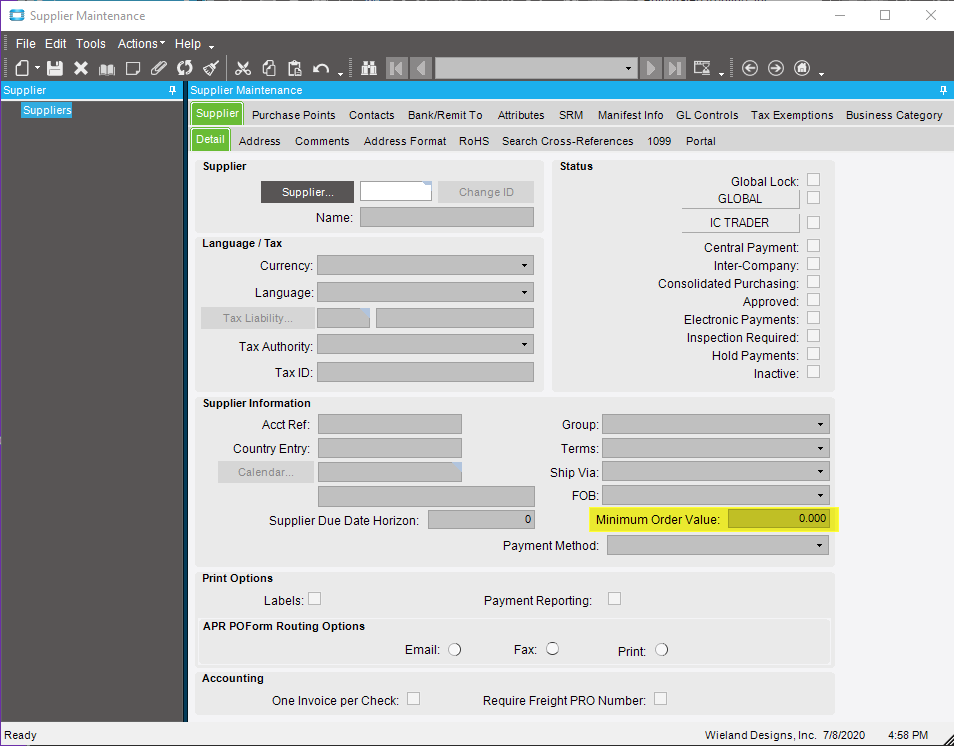Check the Inactive checkbox
Image resolution: width=954 pixels, height=746 pixels.
pos(813,372)
